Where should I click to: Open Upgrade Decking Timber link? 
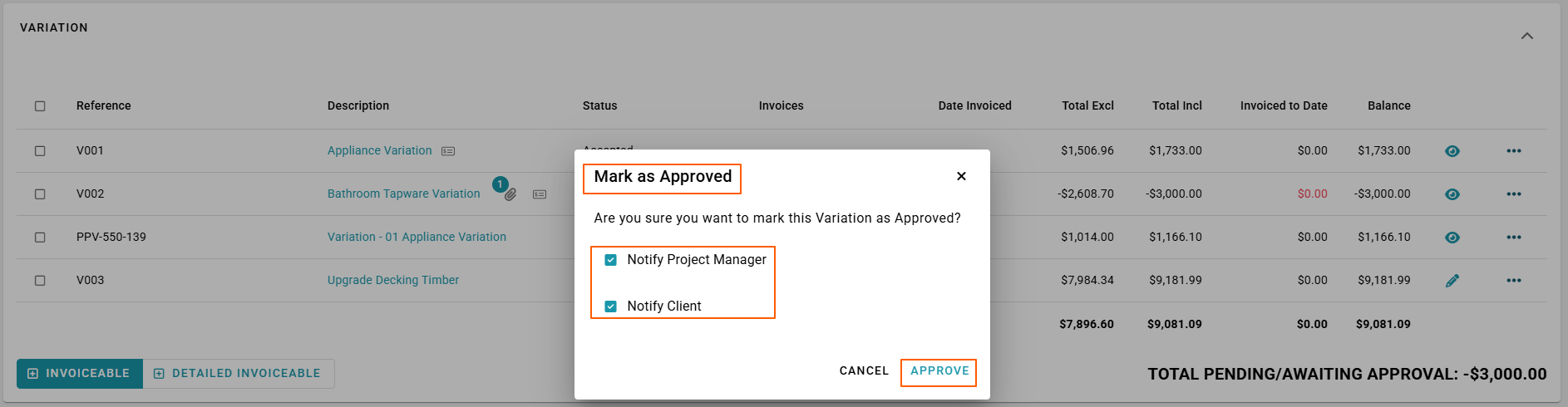click(x=393, y=281)
